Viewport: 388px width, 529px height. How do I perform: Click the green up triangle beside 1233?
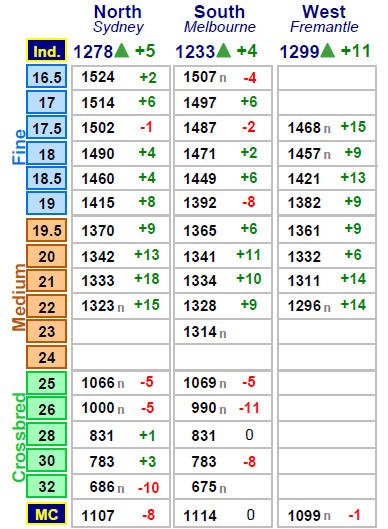223,51
